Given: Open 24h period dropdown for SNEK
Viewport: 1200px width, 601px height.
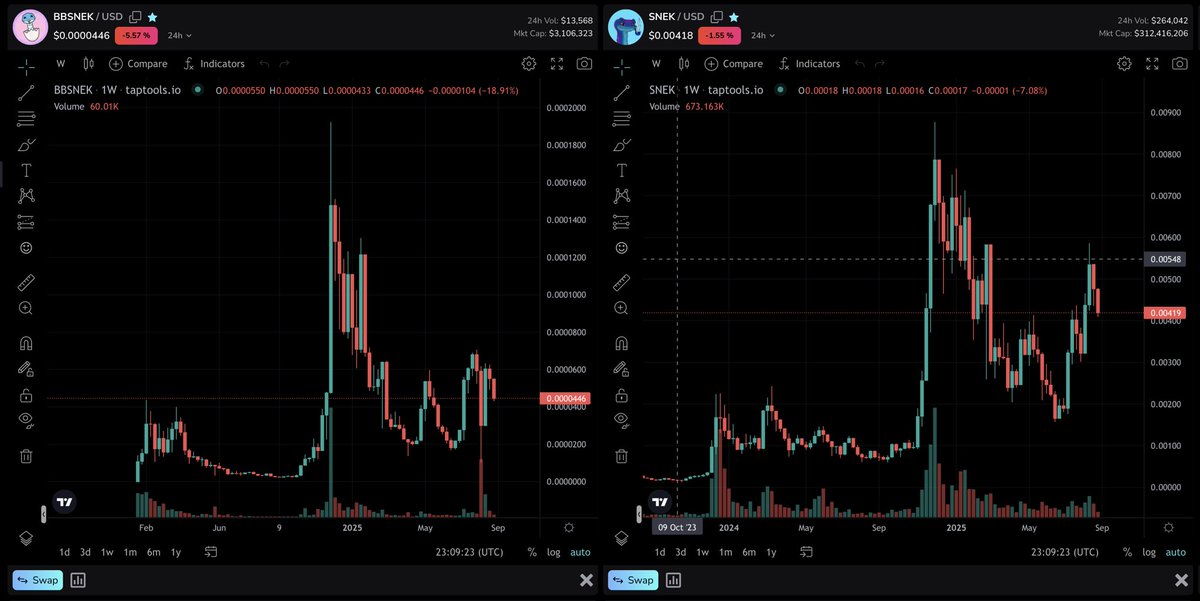Looking at the screenshot, I should [x=764, y=35].
